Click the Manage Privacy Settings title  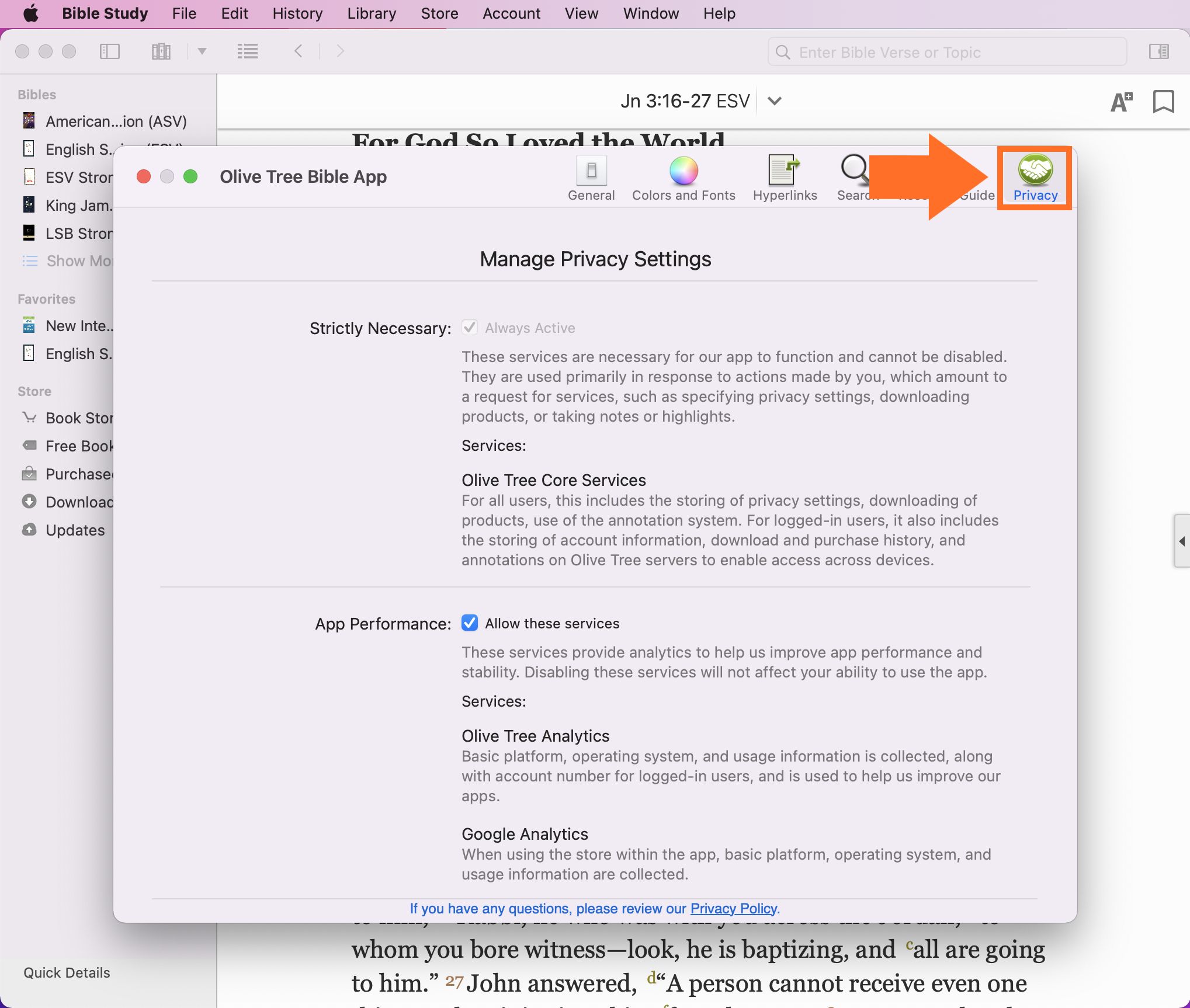(x=595, y=259)
